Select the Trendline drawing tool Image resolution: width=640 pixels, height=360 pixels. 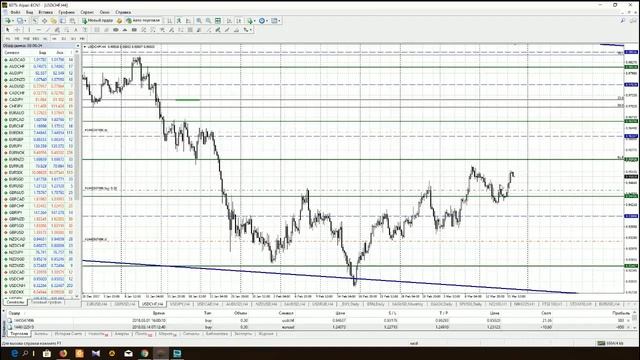tap(48, 30)
